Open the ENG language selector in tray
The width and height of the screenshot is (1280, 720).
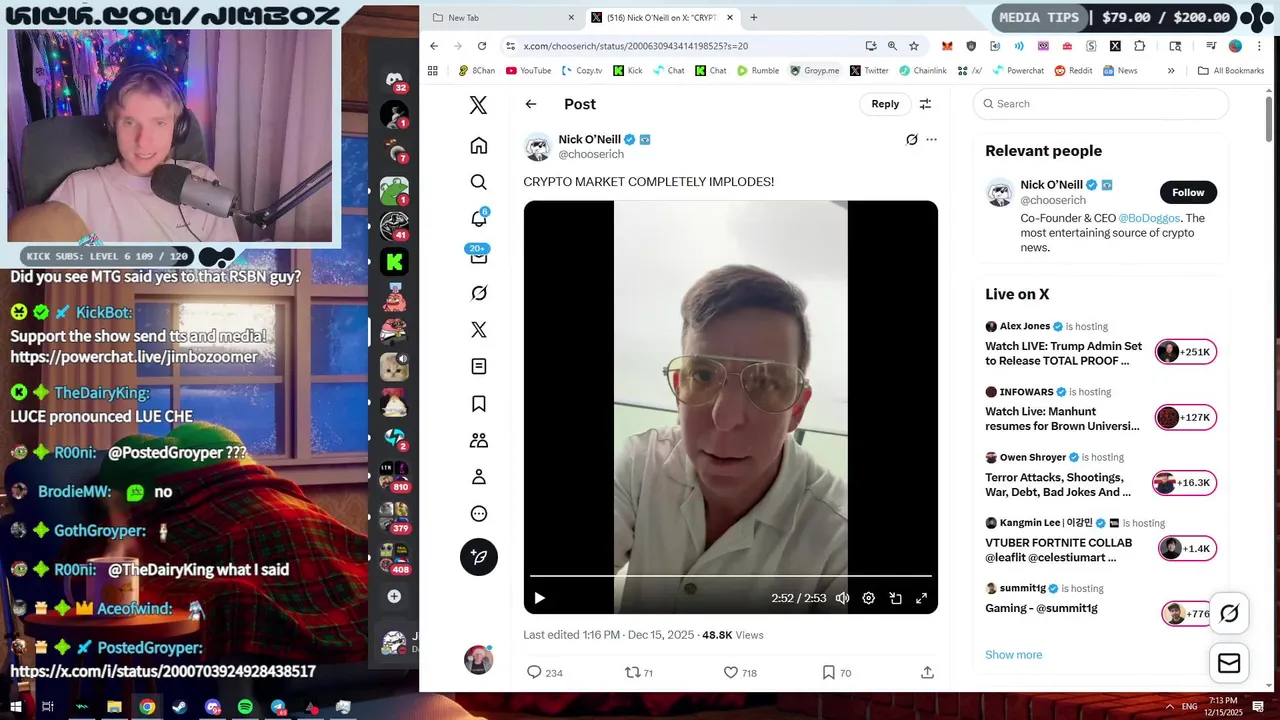pyautogui.click(x=1191, y=707)
